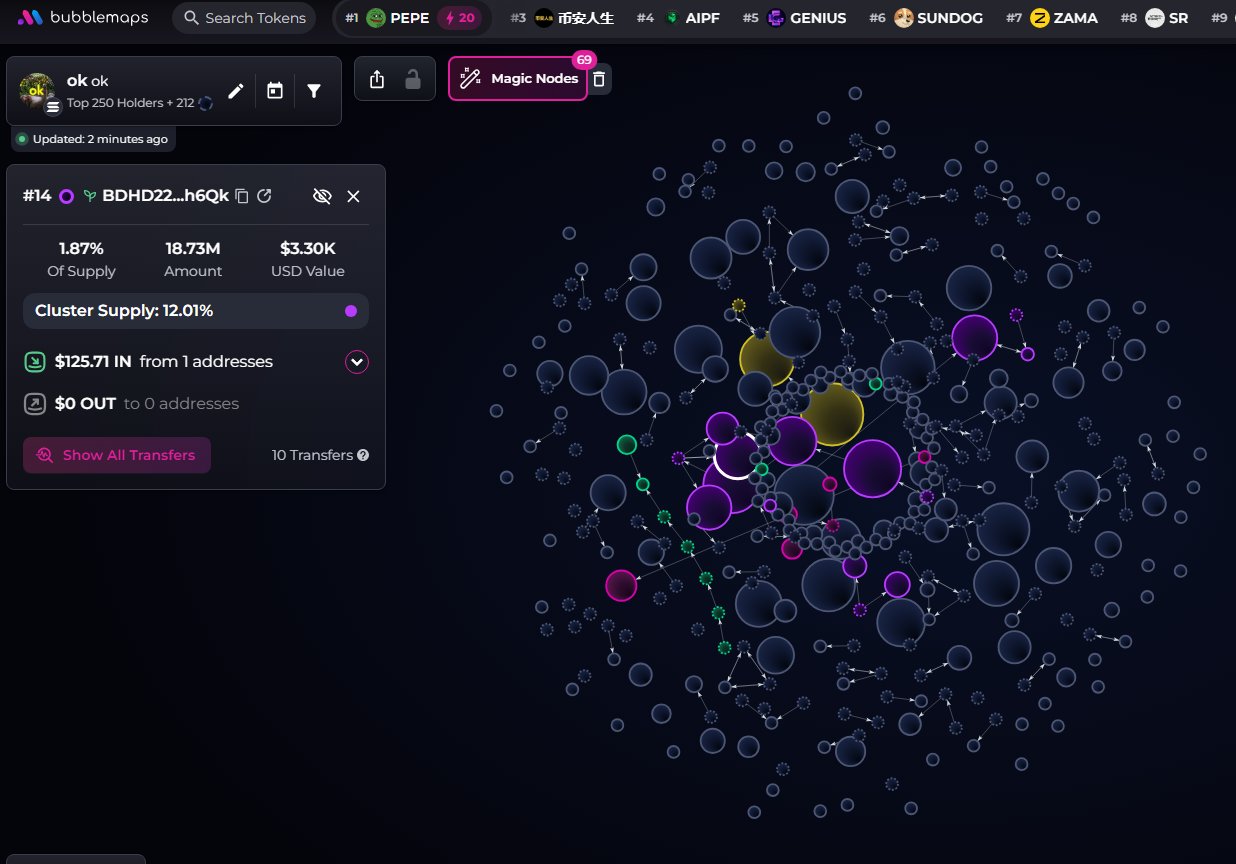Copy the BDHD22...h6Qk wallet address
The image size is (1236, 864).
(242, 196)
